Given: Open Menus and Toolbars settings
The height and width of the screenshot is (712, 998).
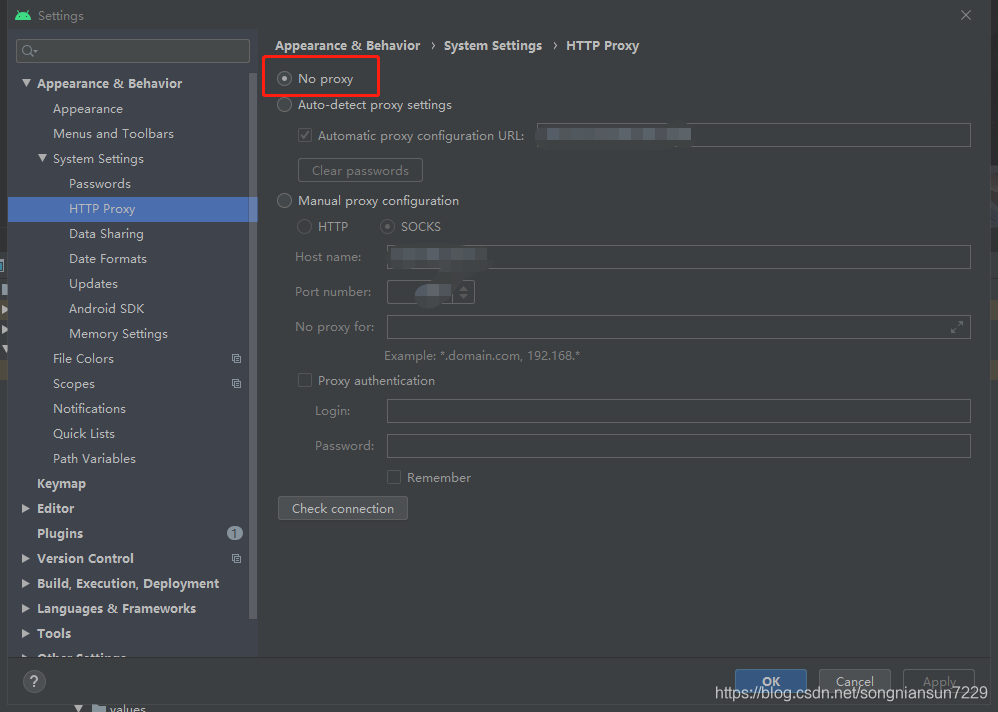Looking at the screenshot, I should tap(113, 134).
